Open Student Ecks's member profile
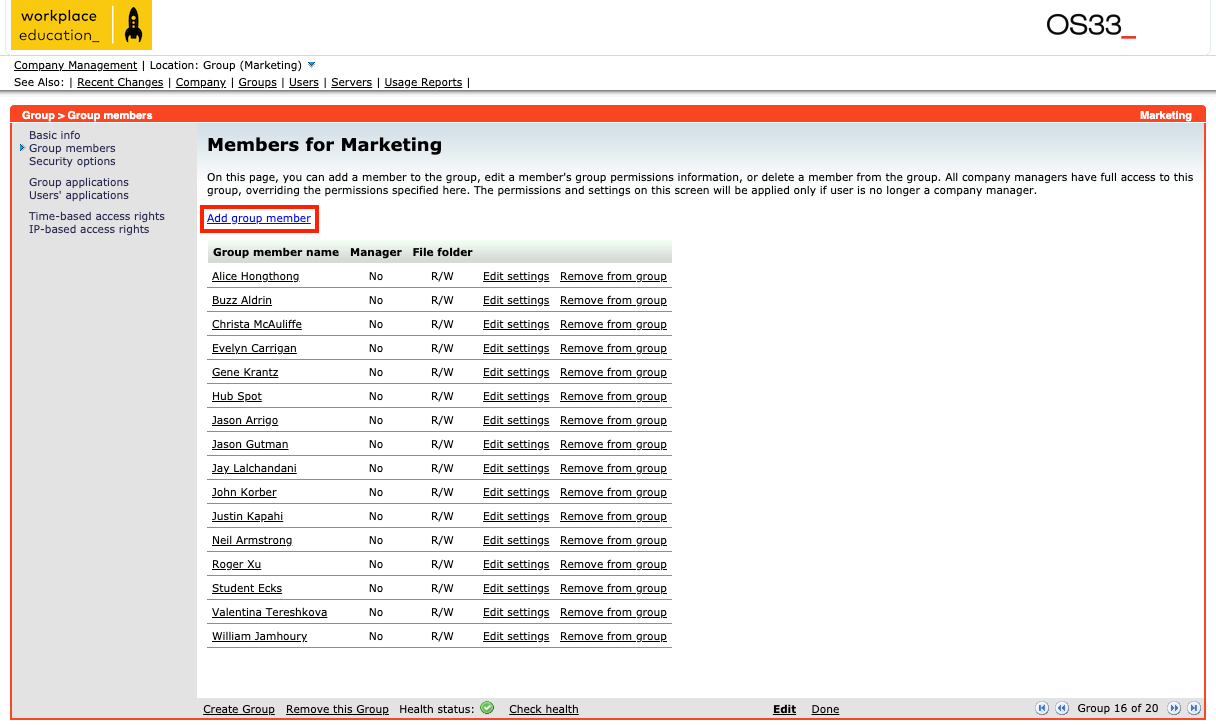This screenshot has height=725, width=1216. tap(247, 588)
